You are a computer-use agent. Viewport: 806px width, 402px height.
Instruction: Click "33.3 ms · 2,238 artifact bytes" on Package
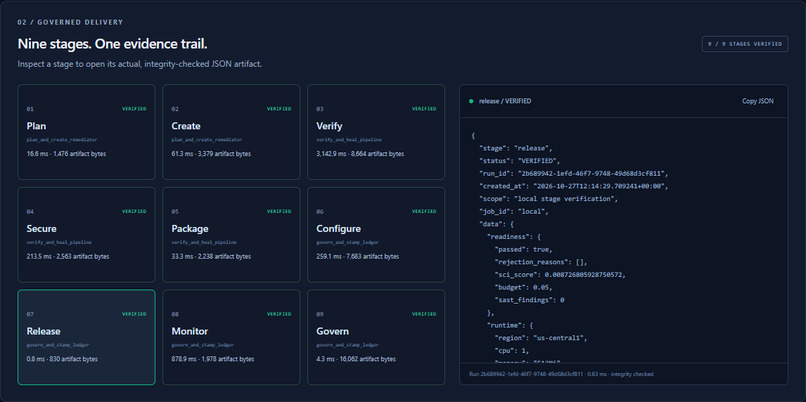[211, 257]
